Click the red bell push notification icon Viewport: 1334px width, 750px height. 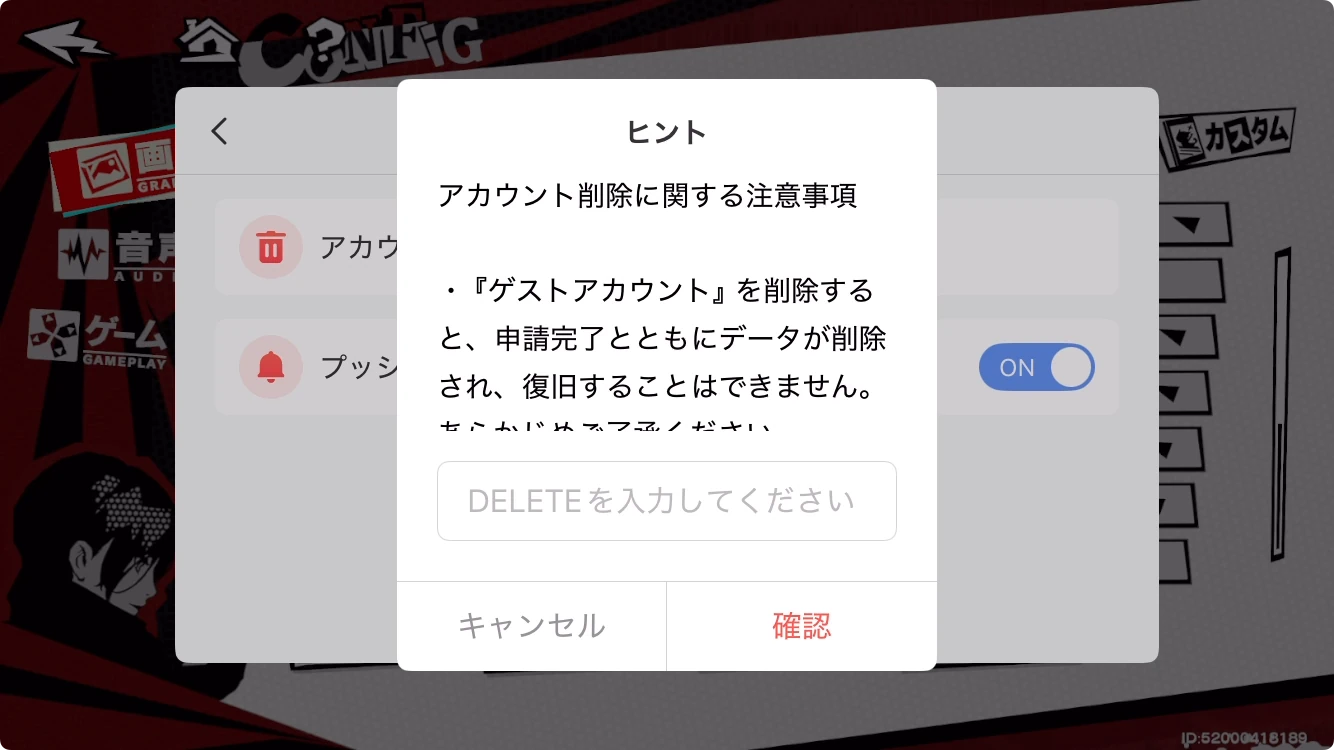point(270,367)
